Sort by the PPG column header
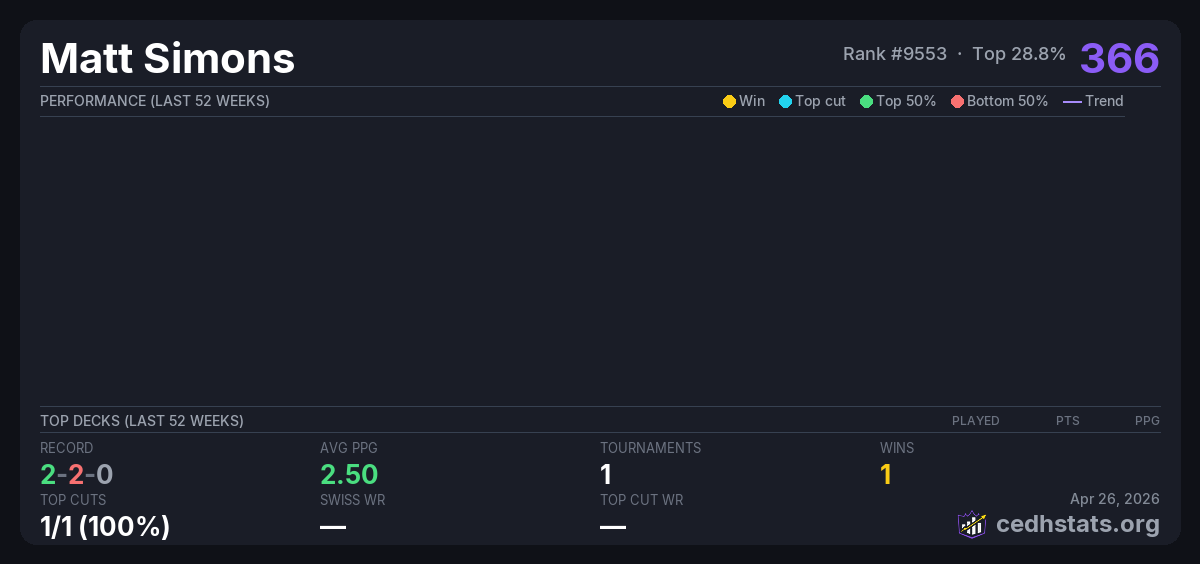The width and height of the screenshot is (1200, 564). click(x=1147, y=421)
